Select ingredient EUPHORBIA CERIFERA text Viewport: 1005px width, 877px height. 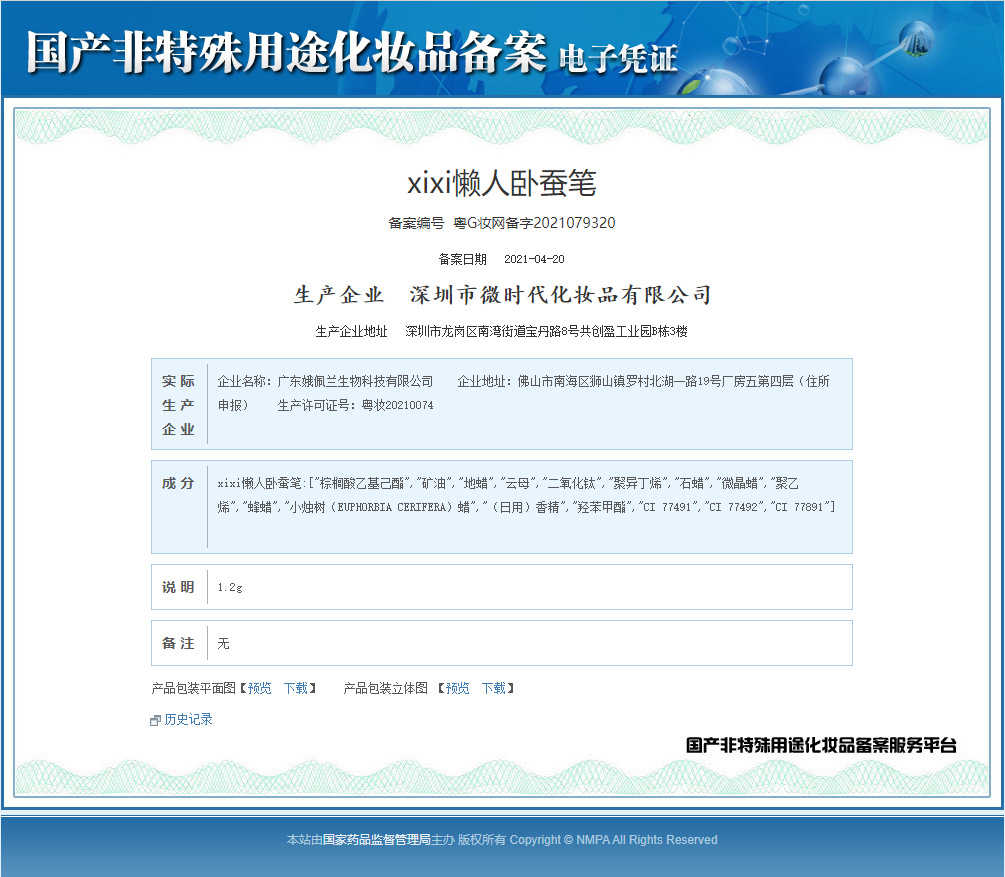click(391, 507)
